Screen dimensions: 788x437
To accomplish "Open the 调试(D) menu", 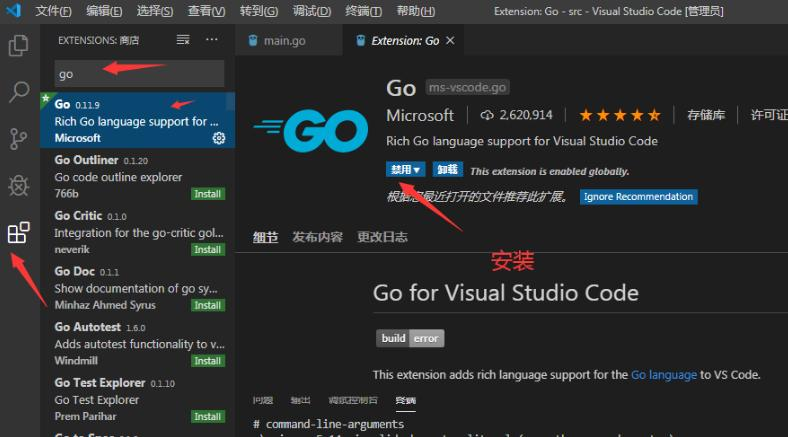I will click(x=312, y=11).
